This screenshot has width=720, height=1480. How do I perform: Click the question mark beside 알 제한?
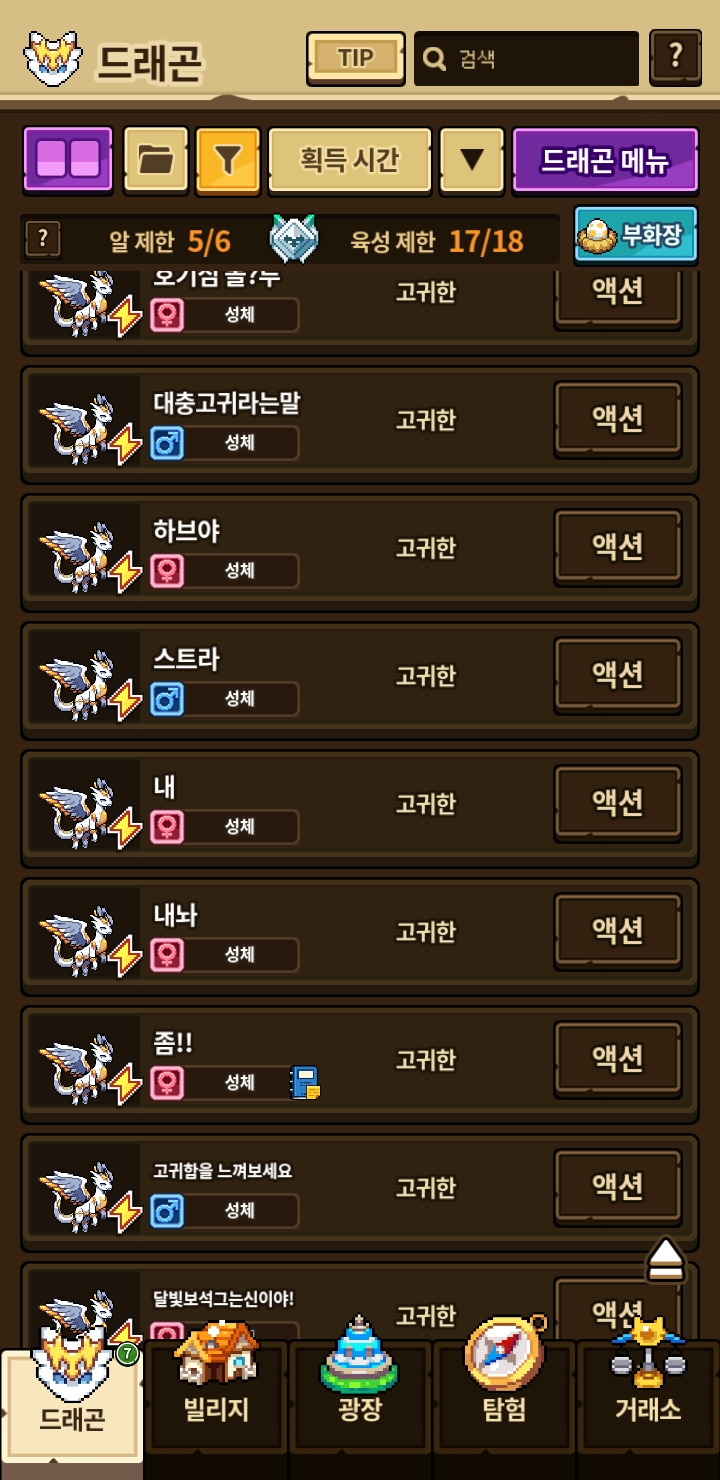pyautogui.click(x=42, y=240)
